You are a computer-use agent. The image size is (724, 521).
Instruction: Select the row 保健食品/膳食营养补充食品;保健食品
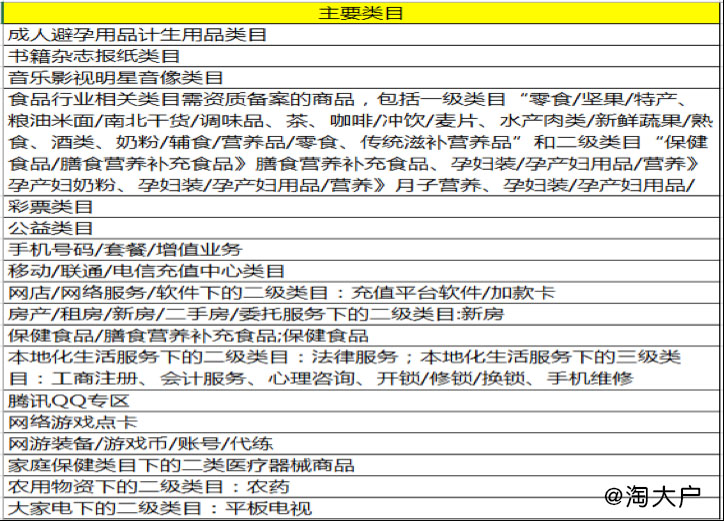tap(361, 336)
